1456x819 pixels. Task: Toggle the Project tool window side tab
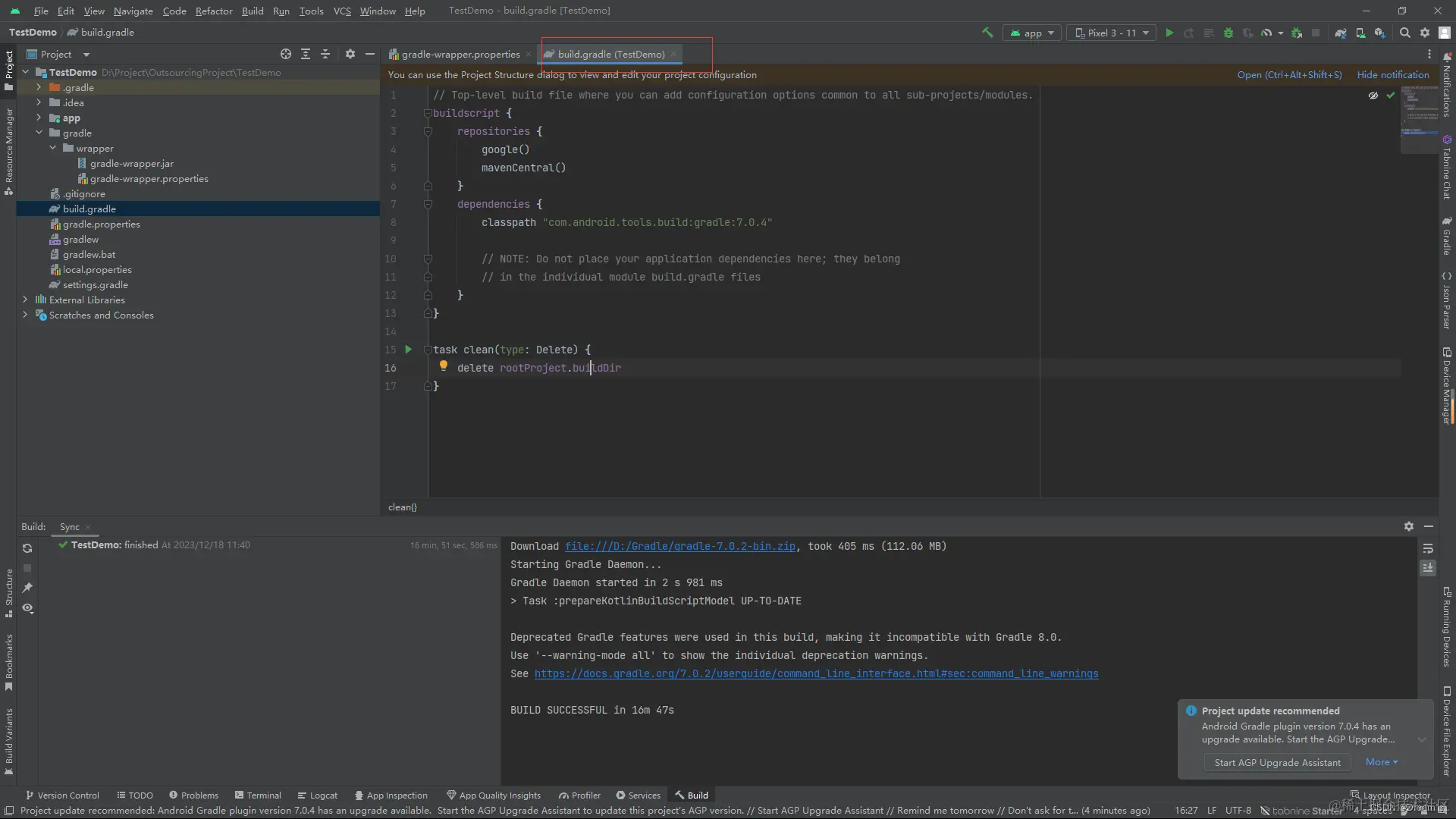tap(9, 71)
